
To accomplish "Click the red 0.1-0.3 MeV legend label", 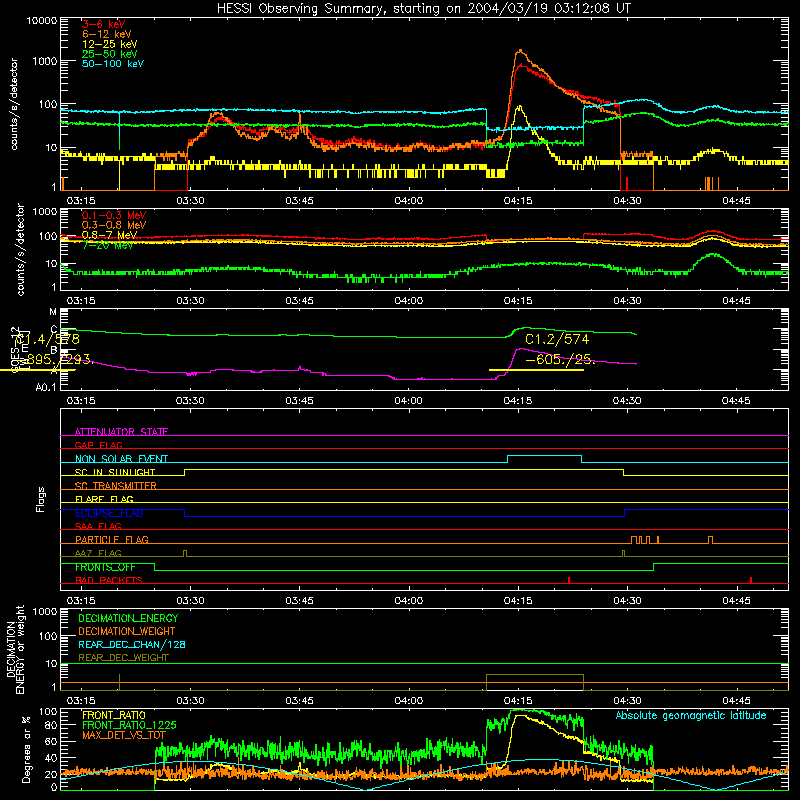I will click(x=114, y=215).
